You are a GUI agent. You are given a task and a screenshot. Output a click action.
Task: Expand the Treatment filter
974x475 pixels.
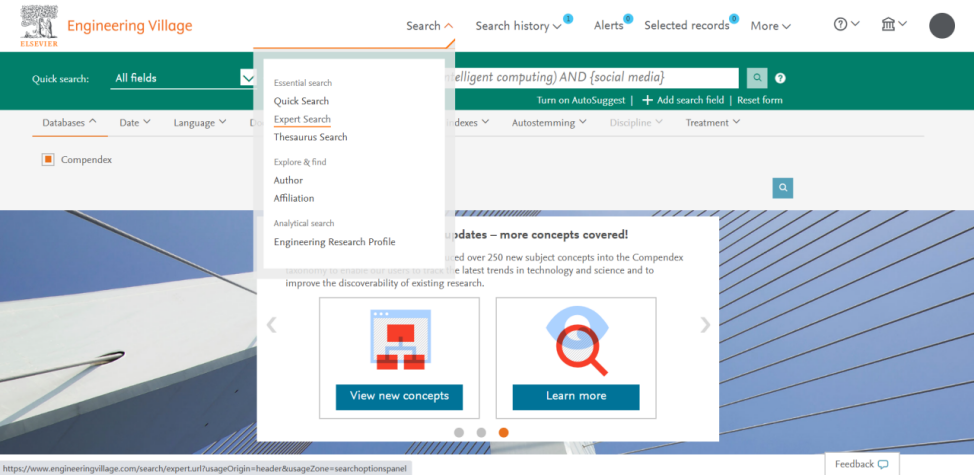coord(713,123)
